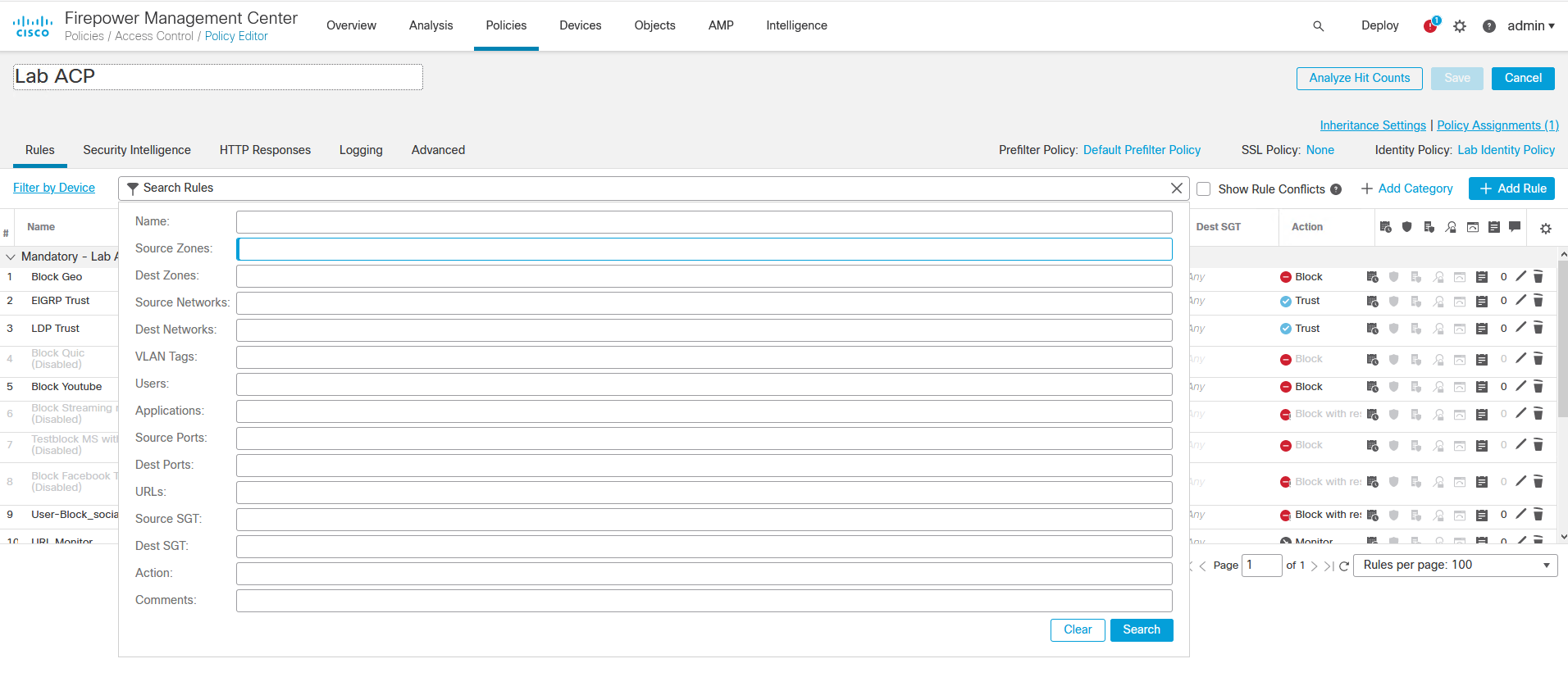Switch to the Security Intelligence tab
Image resolution: width=1568 pixels, height=677 pixels.
(137, 150)
